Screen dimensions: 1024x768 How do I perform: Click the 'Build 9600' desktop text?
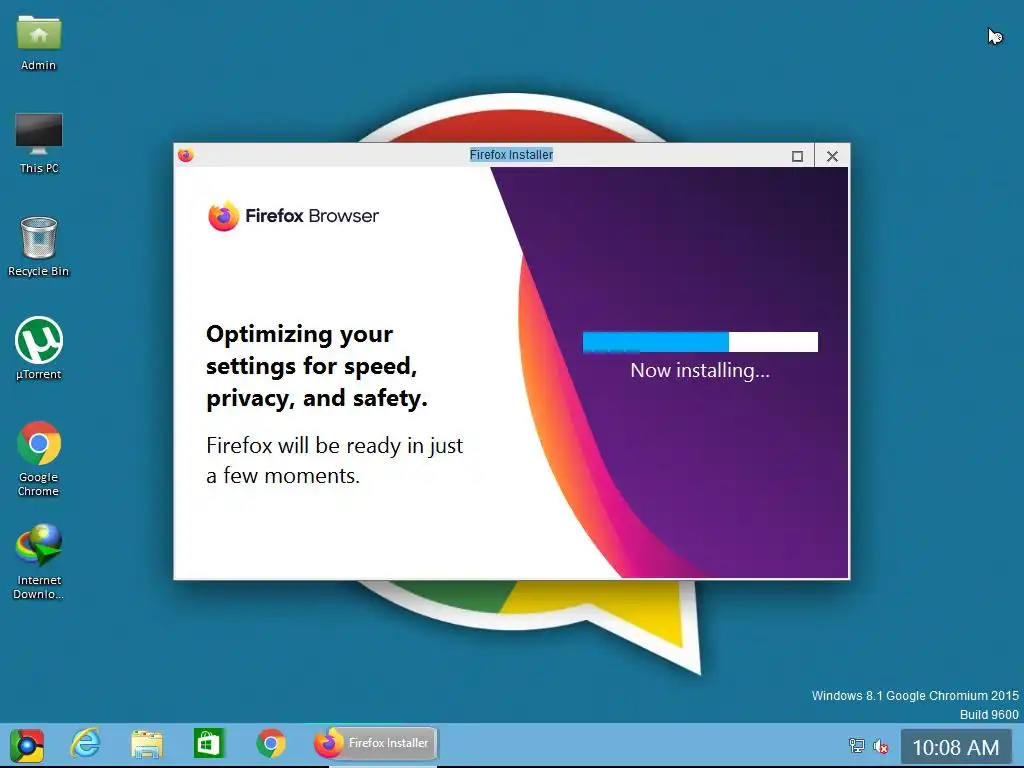pyautogui.click(x=989, y=714)
